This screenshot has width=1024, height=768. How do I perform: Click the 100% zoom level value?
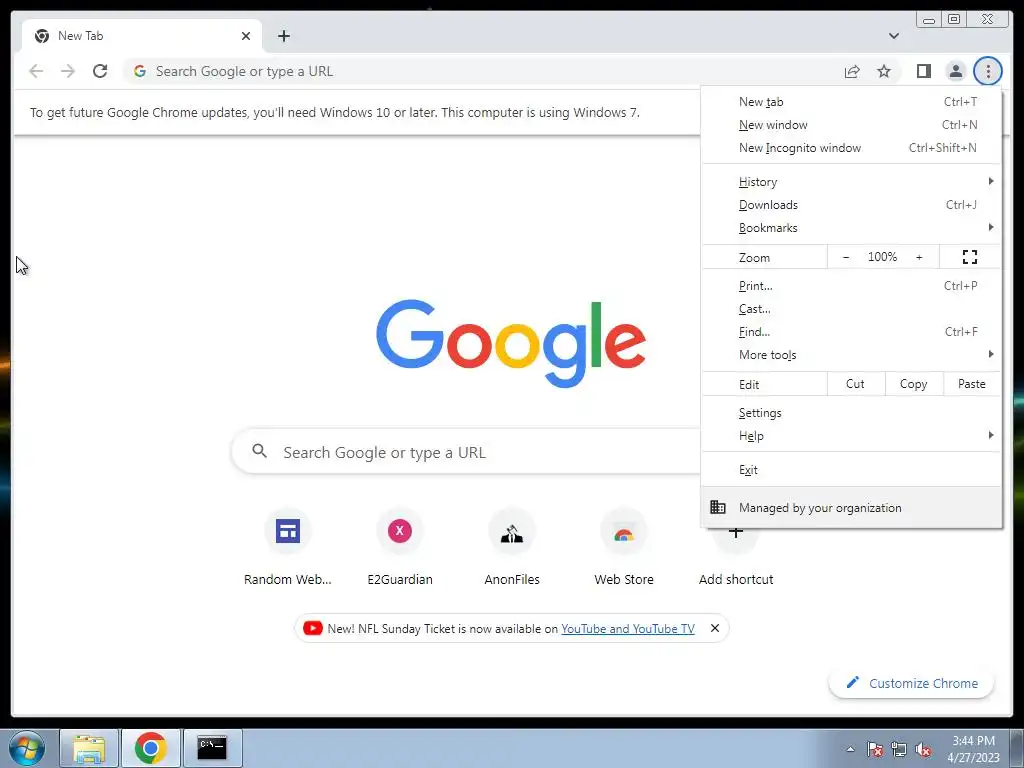[882, 257]
